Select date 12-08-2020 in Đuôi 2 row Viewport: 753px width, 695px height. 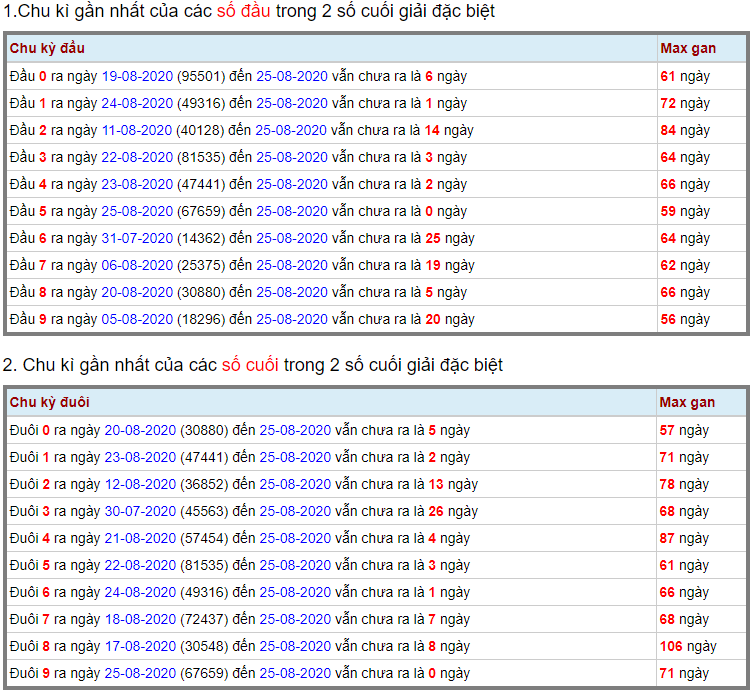[x=140, y=484]
